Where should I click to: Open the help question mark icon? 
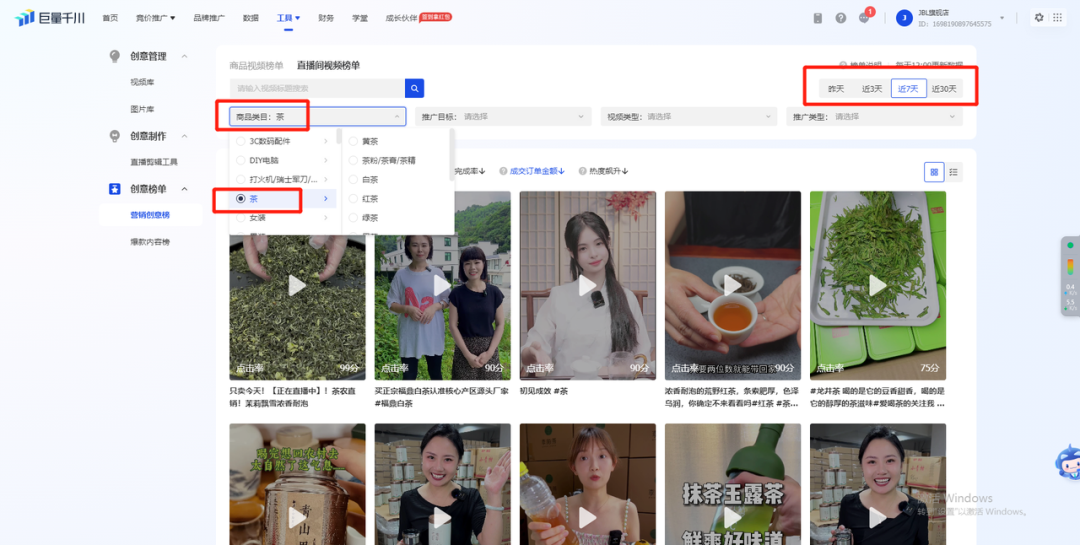[x=840, y=18]
